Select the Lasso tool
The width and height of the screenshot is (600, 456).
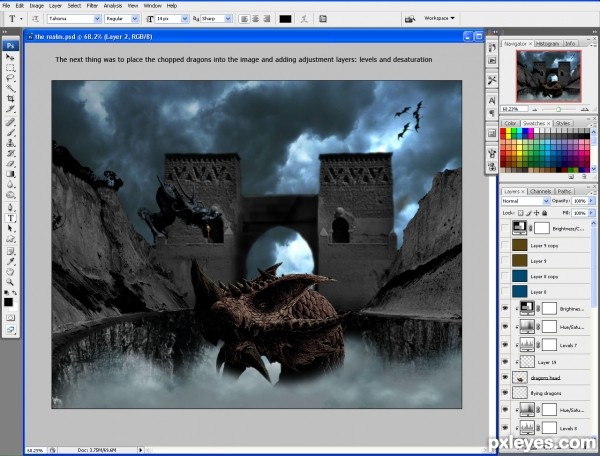coord(10,78)
